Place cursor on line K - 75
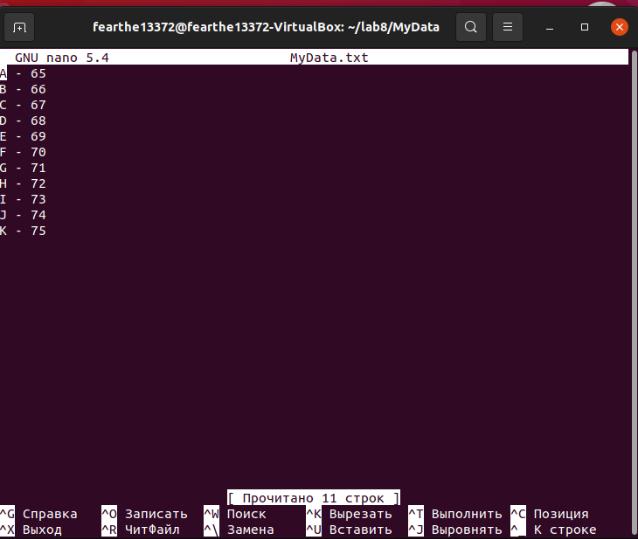 pyautogui.click(x=23, y=231)
